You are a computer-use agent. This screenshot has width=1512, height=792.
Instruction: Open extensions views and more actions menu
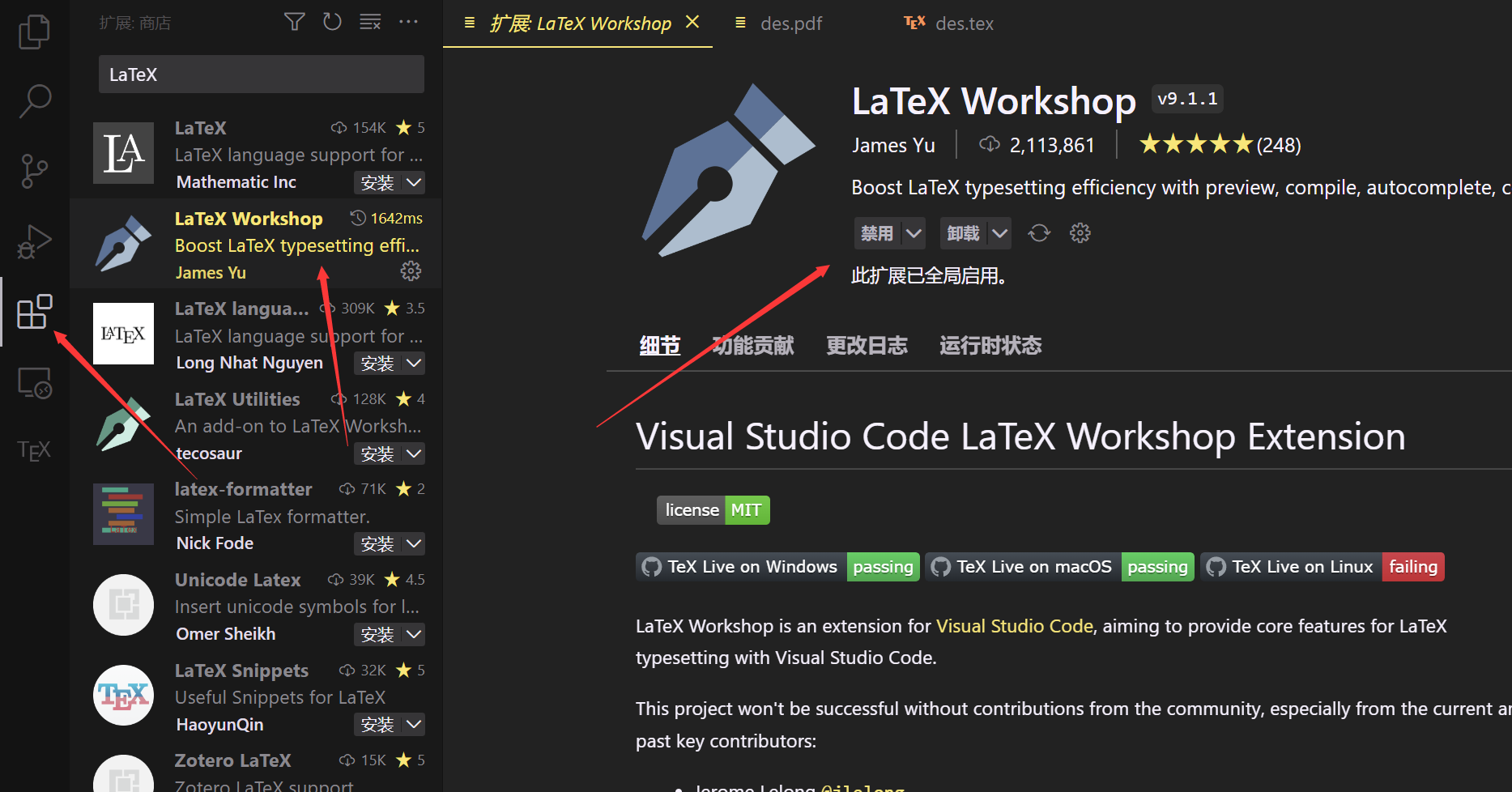click(x=408, y=22)
